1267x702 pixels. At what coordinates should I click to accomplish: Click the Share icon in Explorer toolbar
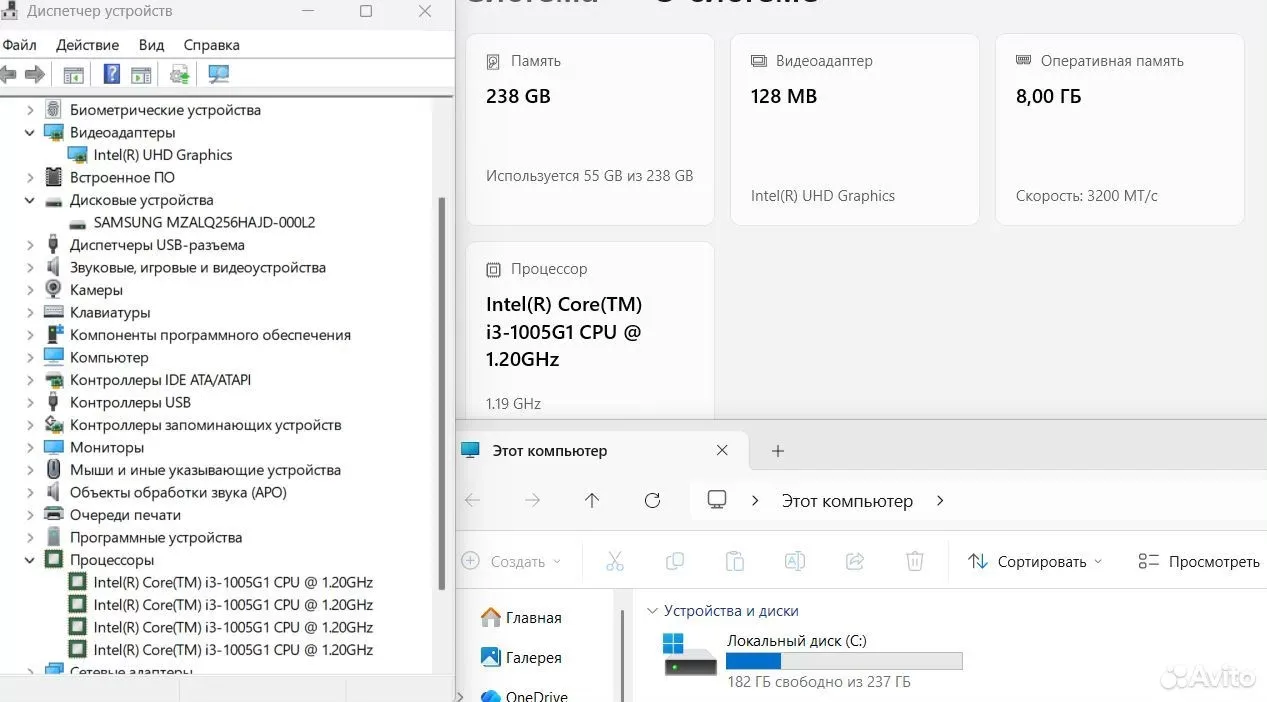pyautogui.click(x=855, y=562)
